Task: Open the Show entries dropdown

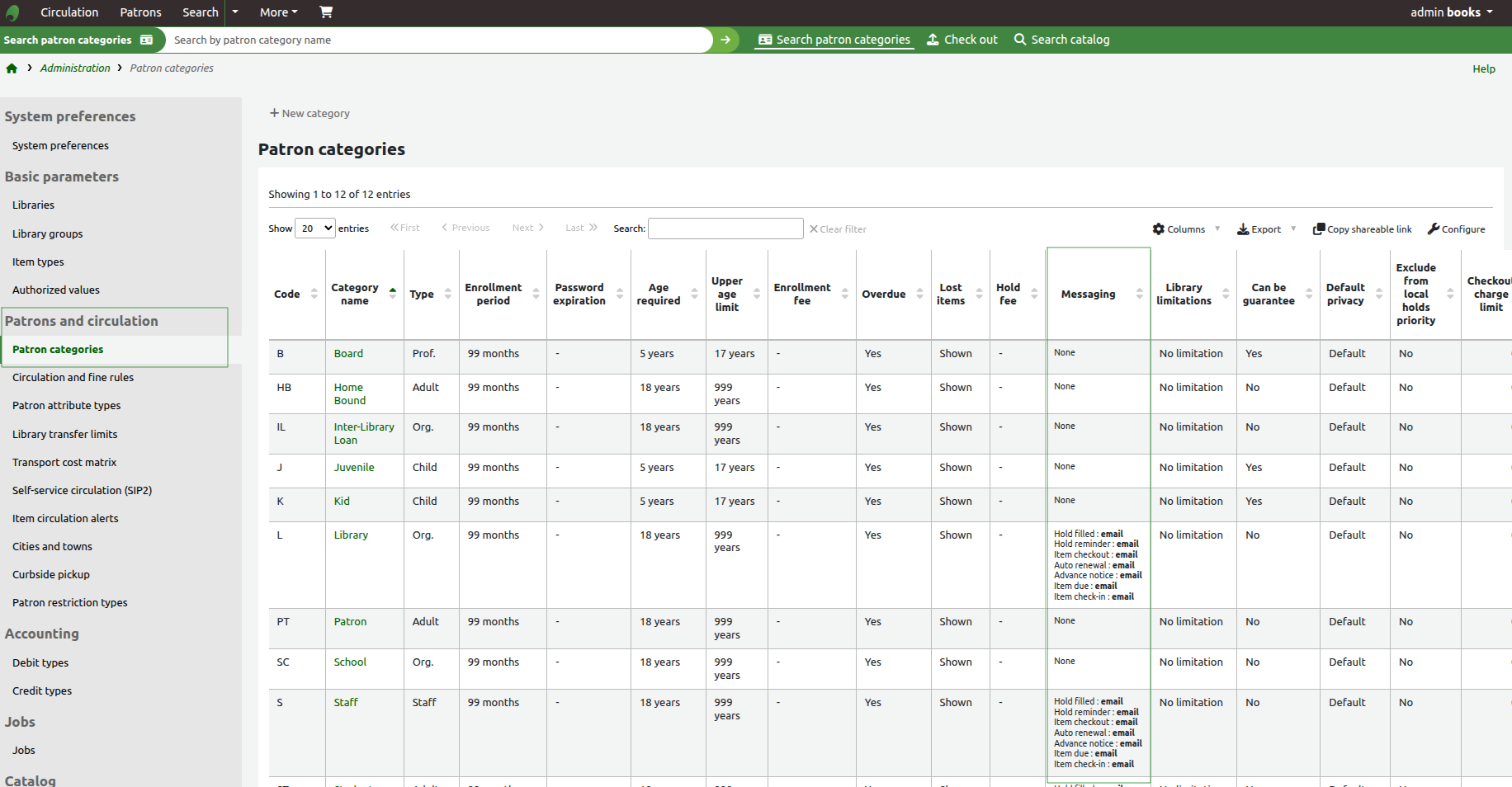Action: [314, 229]
